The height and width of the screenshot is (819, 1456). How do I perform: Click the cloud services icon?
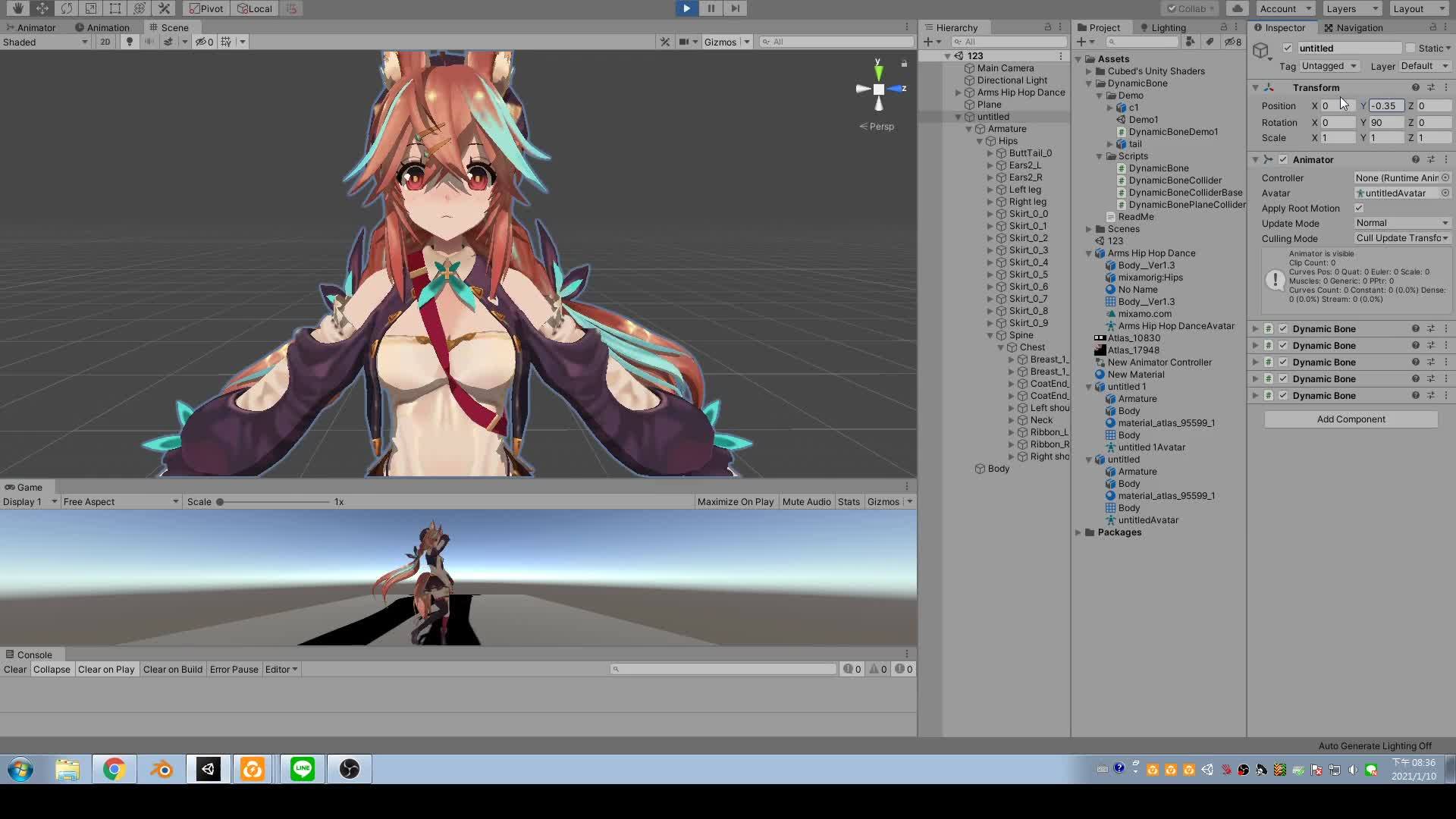coord(1238,8)
